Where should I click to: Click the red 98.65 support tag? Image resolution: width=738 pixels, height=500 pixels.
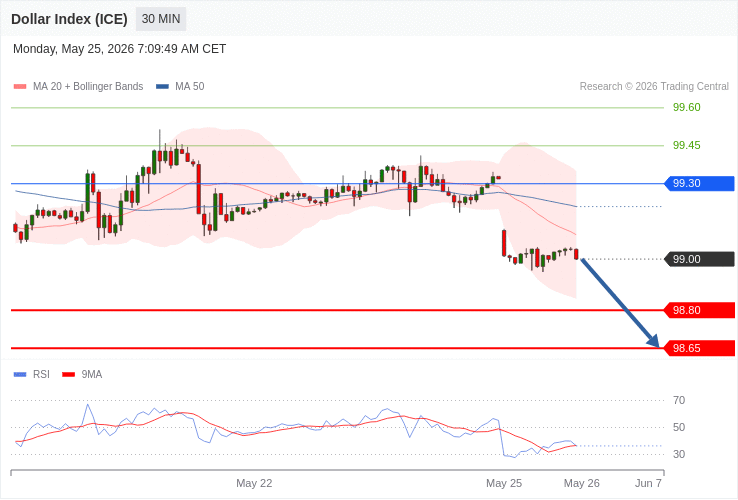tap(699, 348)
